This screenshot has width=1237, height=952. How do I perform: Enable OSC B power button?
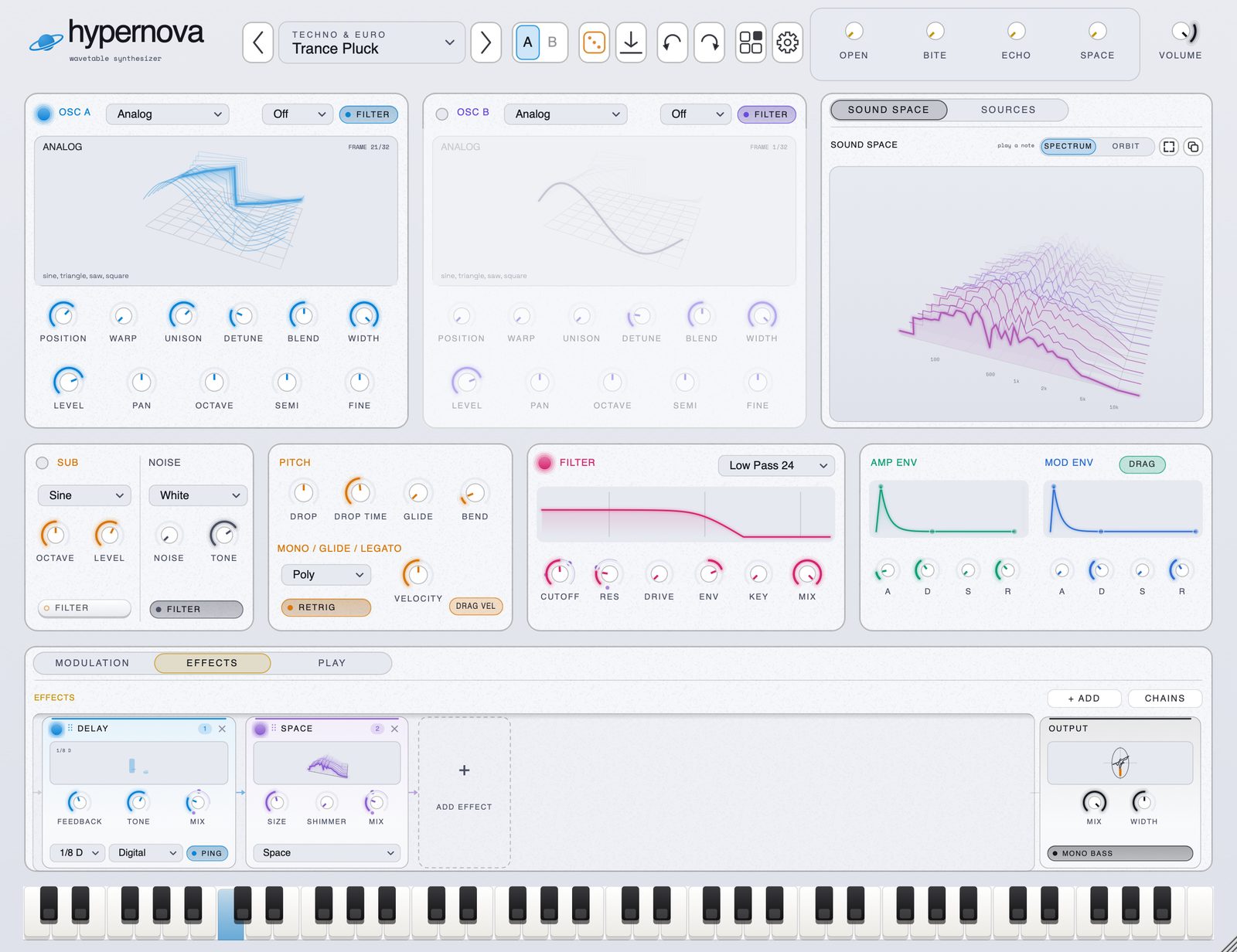click(x=442, y=114)
